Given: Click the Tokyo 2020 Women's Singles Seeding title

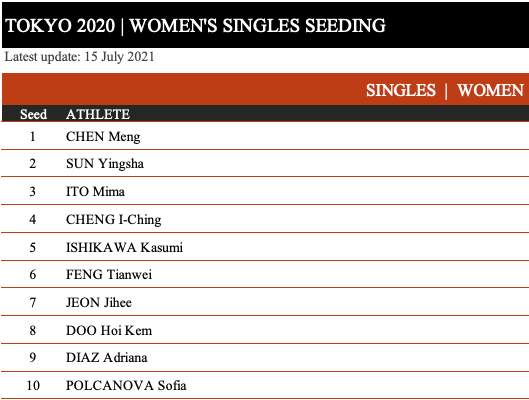Looking at the screenshot, I should pos(195,26).
